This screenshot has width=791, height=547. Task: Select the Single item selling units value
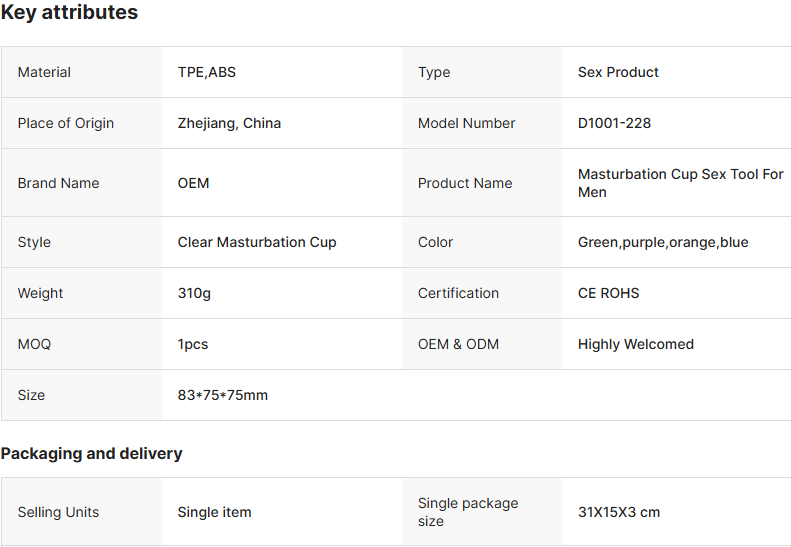point(214,512)
